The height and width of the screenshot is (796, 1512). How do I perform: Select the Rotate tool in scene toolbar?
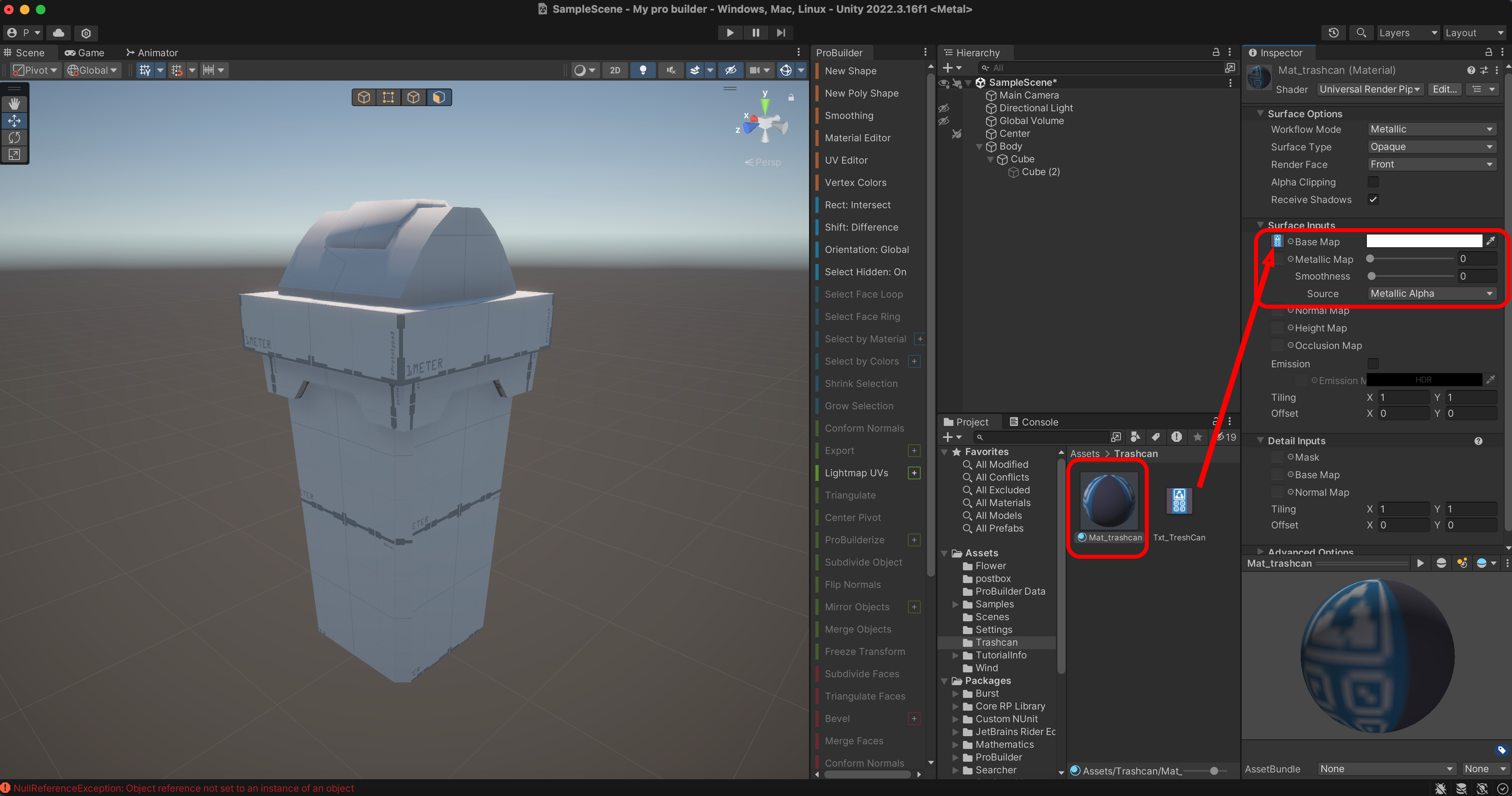click(x=15, y=137)
